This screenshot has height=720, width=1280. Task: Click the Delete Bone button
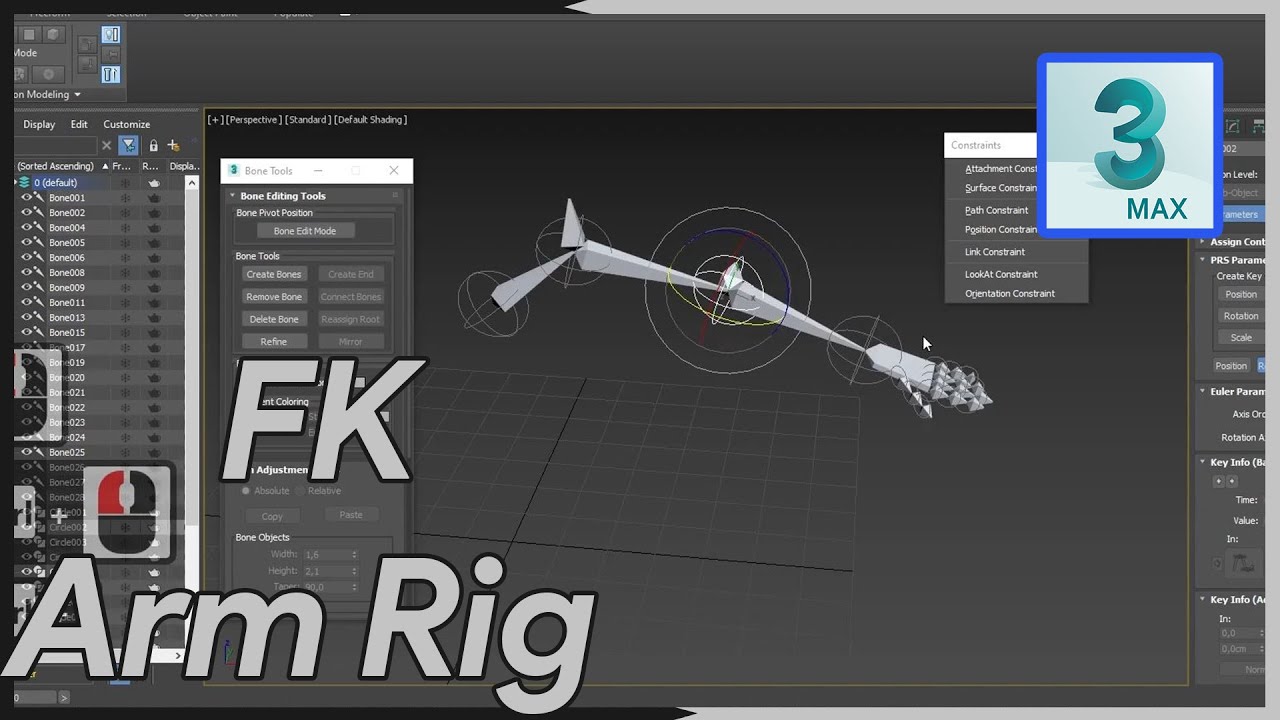[x=274, y=319]
